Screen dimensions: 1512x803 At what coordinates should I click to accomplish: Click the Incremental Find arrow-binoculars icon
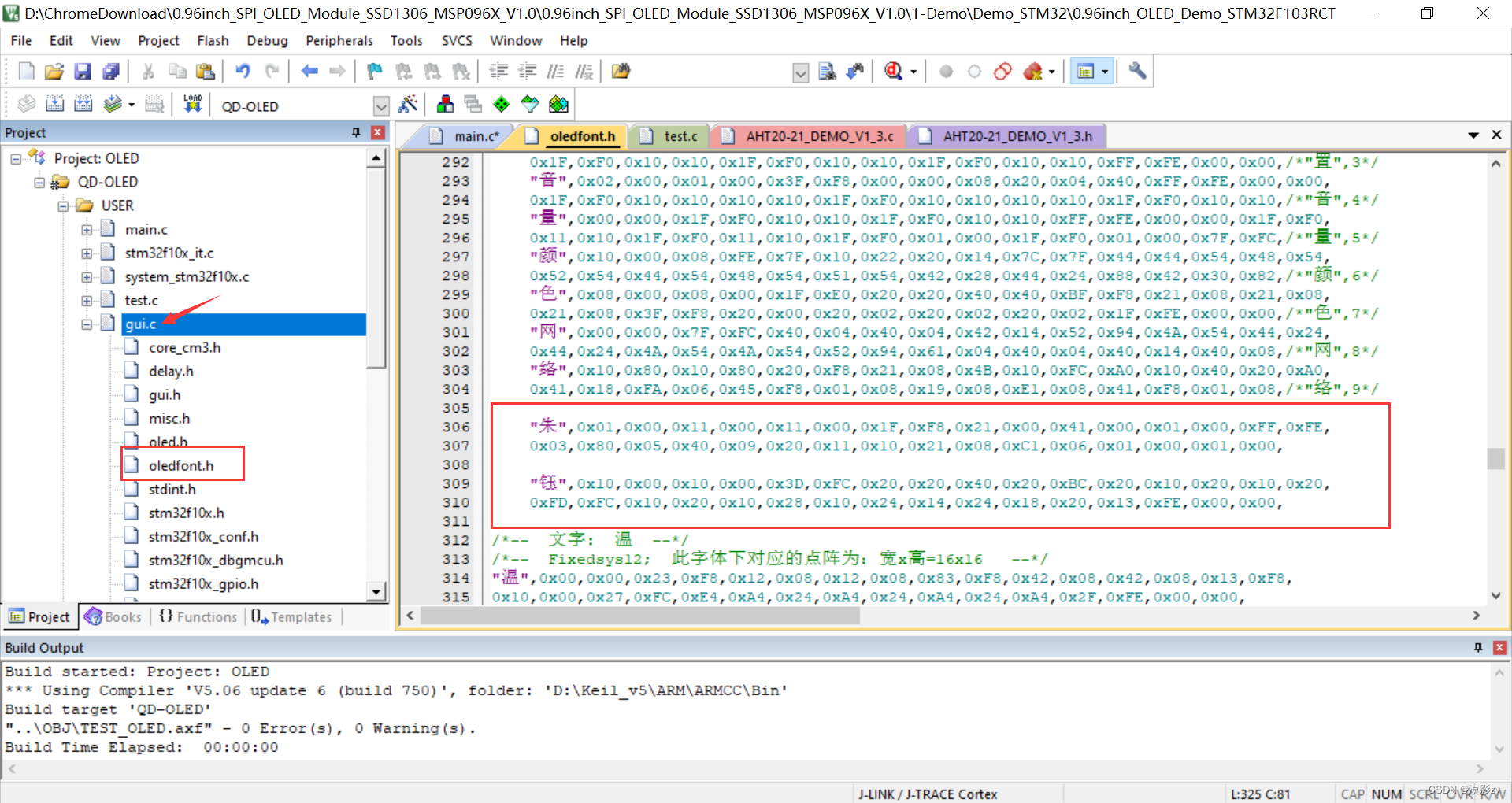(x=855, y=72)
